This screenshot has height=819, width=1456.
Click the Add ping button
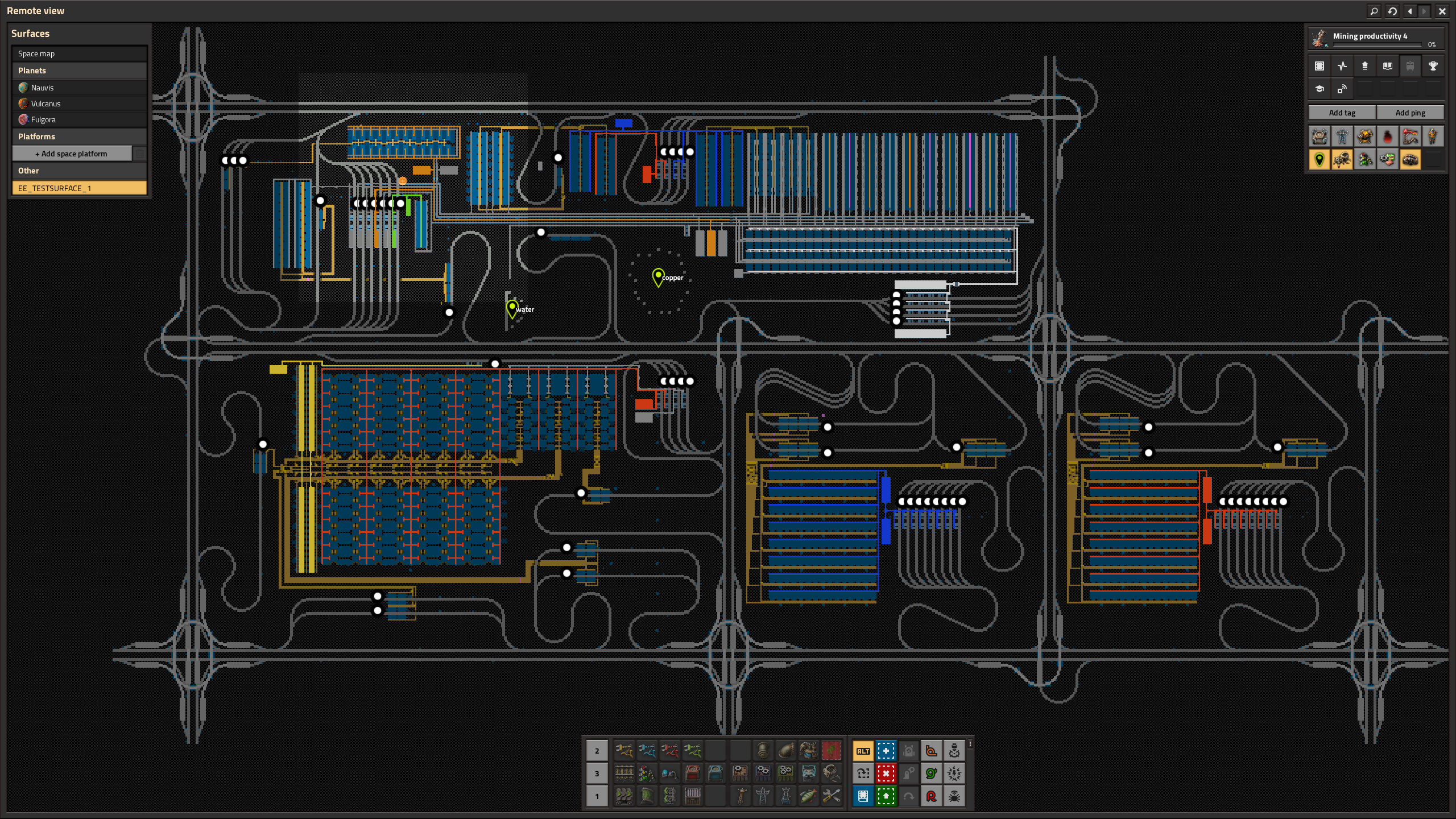tap(1410, 113)
